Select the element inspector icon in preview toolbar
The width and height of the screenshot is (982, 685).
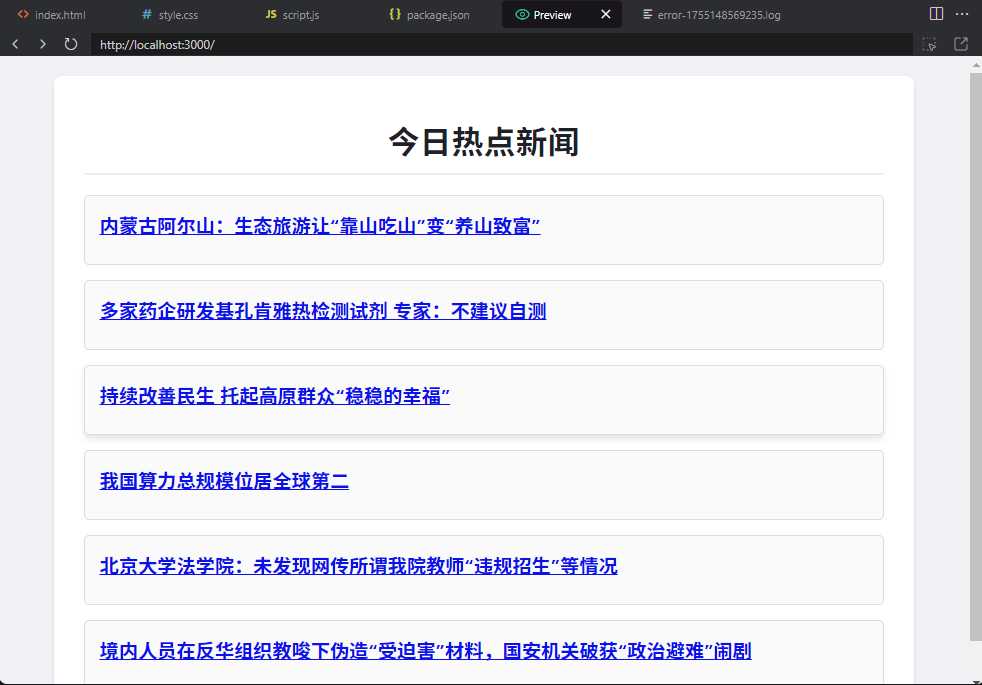tap(929, 44)
